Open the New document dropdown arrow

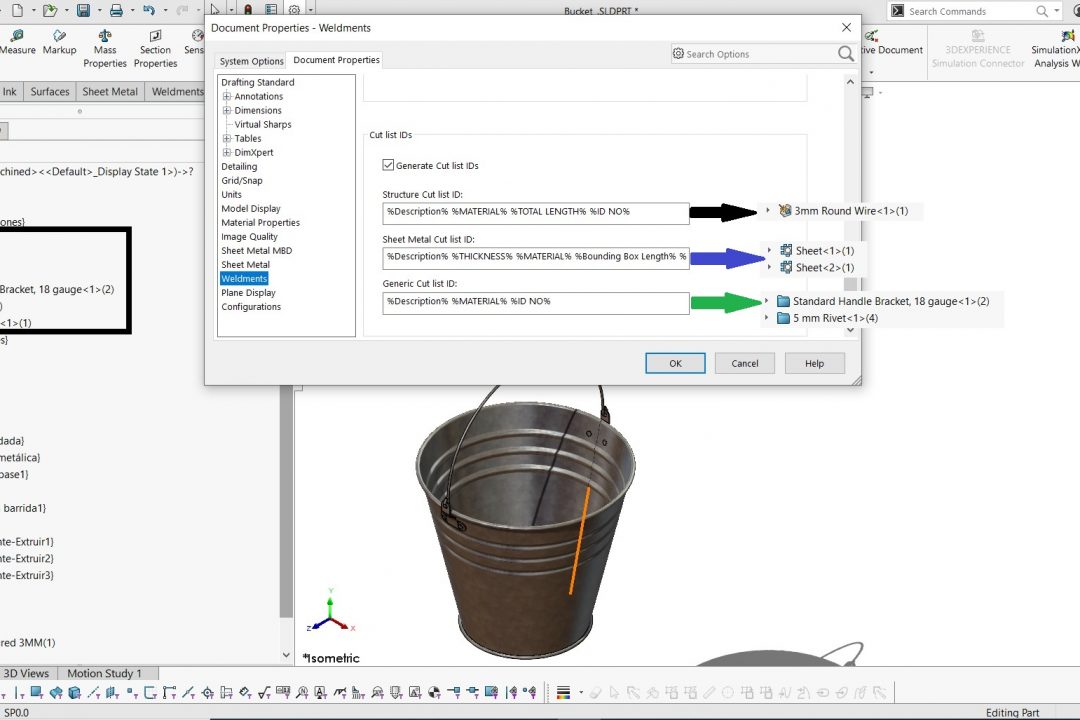32,10
